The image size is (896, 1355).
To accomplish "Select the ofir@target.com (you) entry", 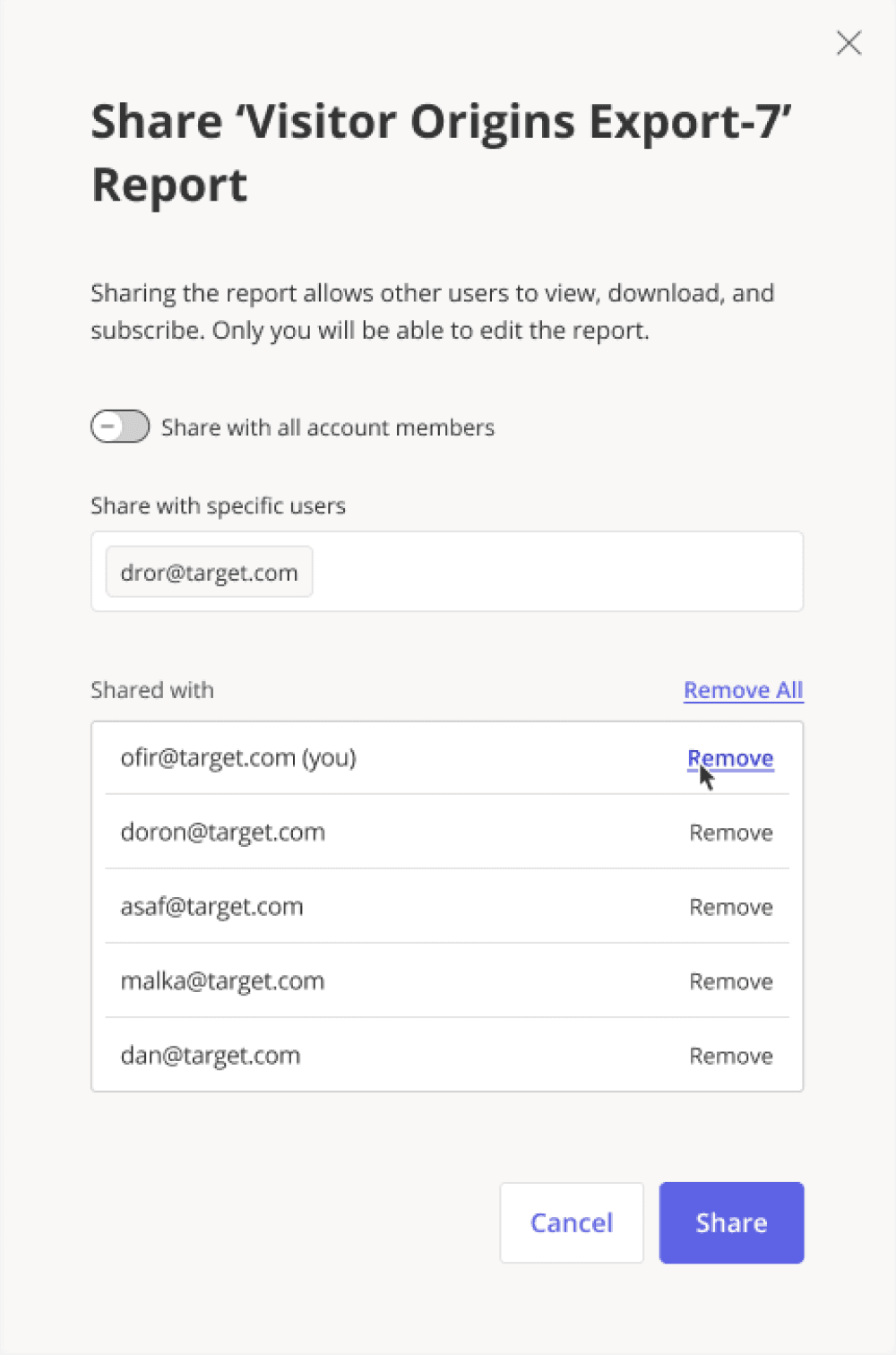I will 238,757.
